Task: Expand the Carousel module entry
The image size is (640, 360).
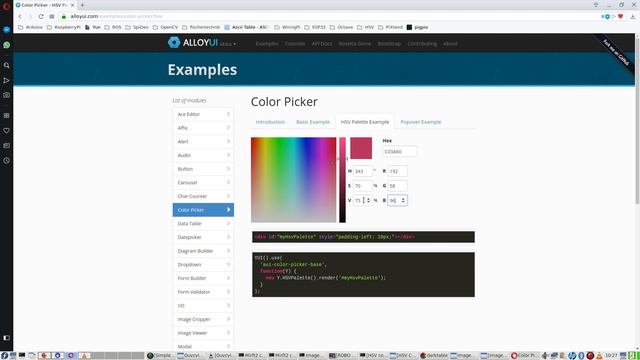Action: (x=203, y=182)
